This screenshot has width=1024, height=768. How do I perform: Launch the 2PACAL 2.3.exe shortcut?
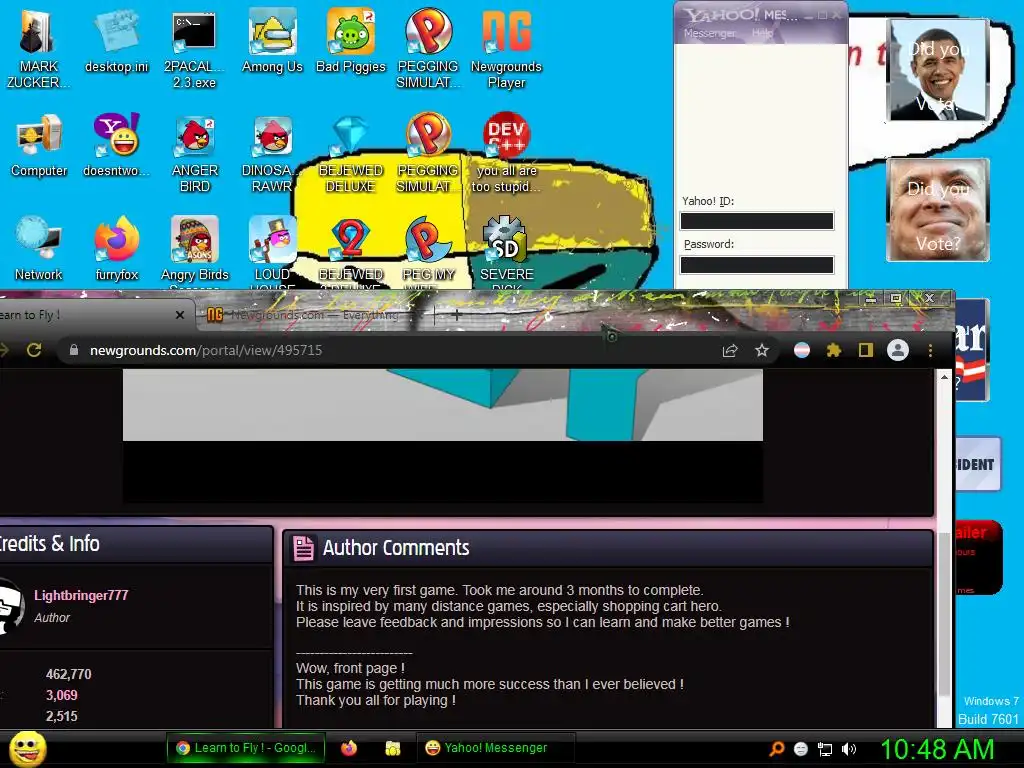point(194,49)
